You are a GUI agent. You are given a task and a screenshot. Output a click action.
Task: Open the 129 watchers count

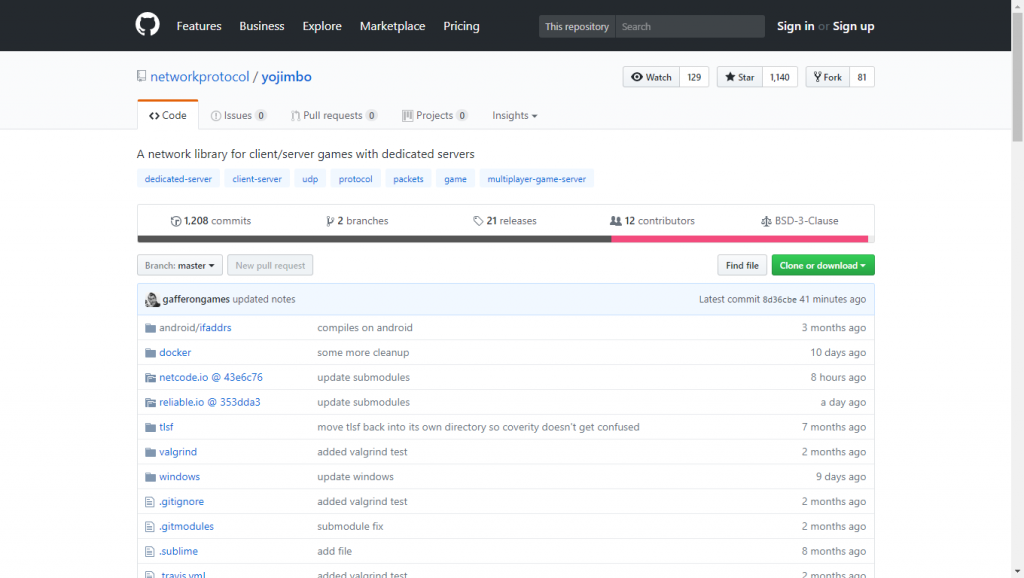694,77
